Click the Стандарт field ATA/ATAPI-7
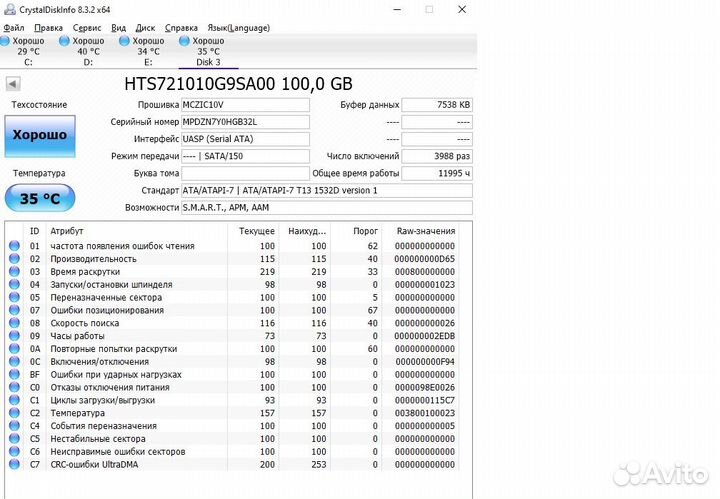720x499 pixels. [x=327, y=191]
